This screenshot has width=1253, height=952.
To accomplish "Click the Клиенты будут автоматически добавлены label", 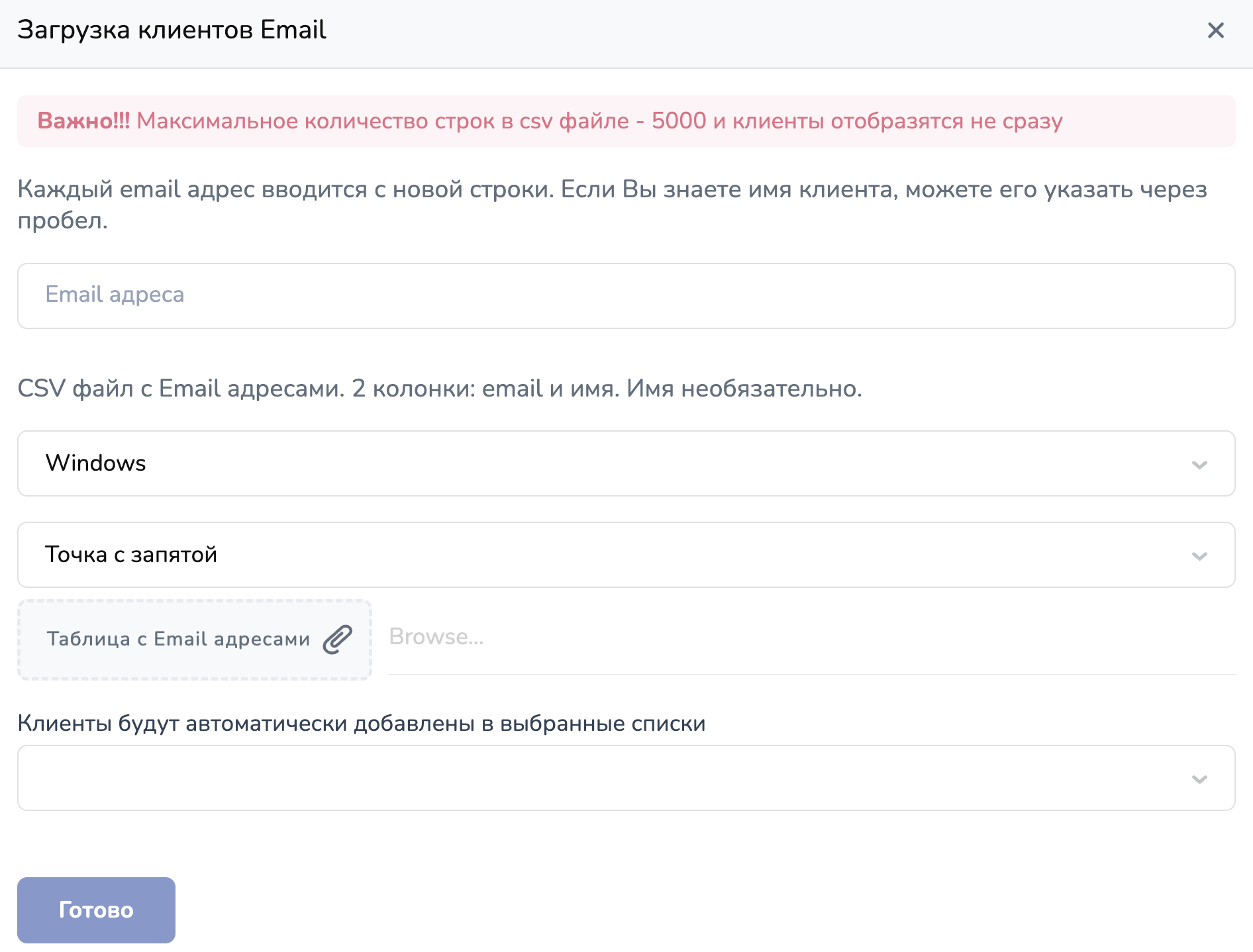I will (361, 724).
